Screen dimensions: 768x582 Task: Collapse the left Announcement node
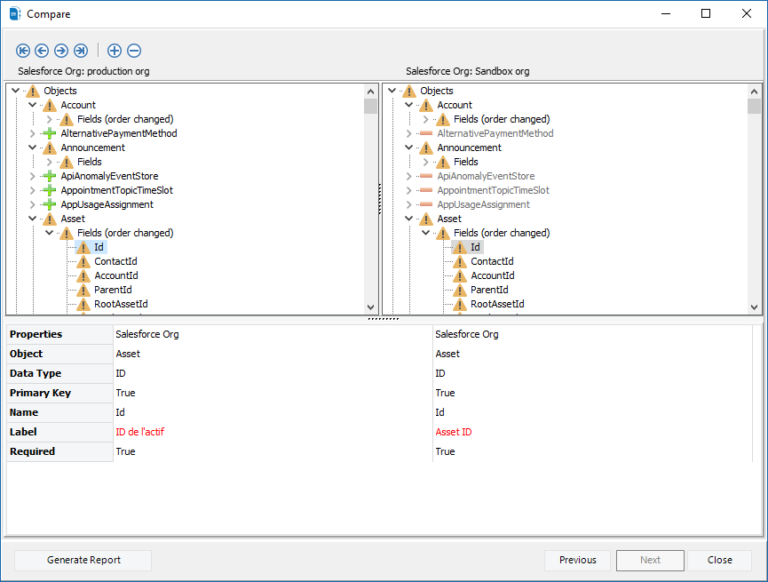(x=32, y=147)
